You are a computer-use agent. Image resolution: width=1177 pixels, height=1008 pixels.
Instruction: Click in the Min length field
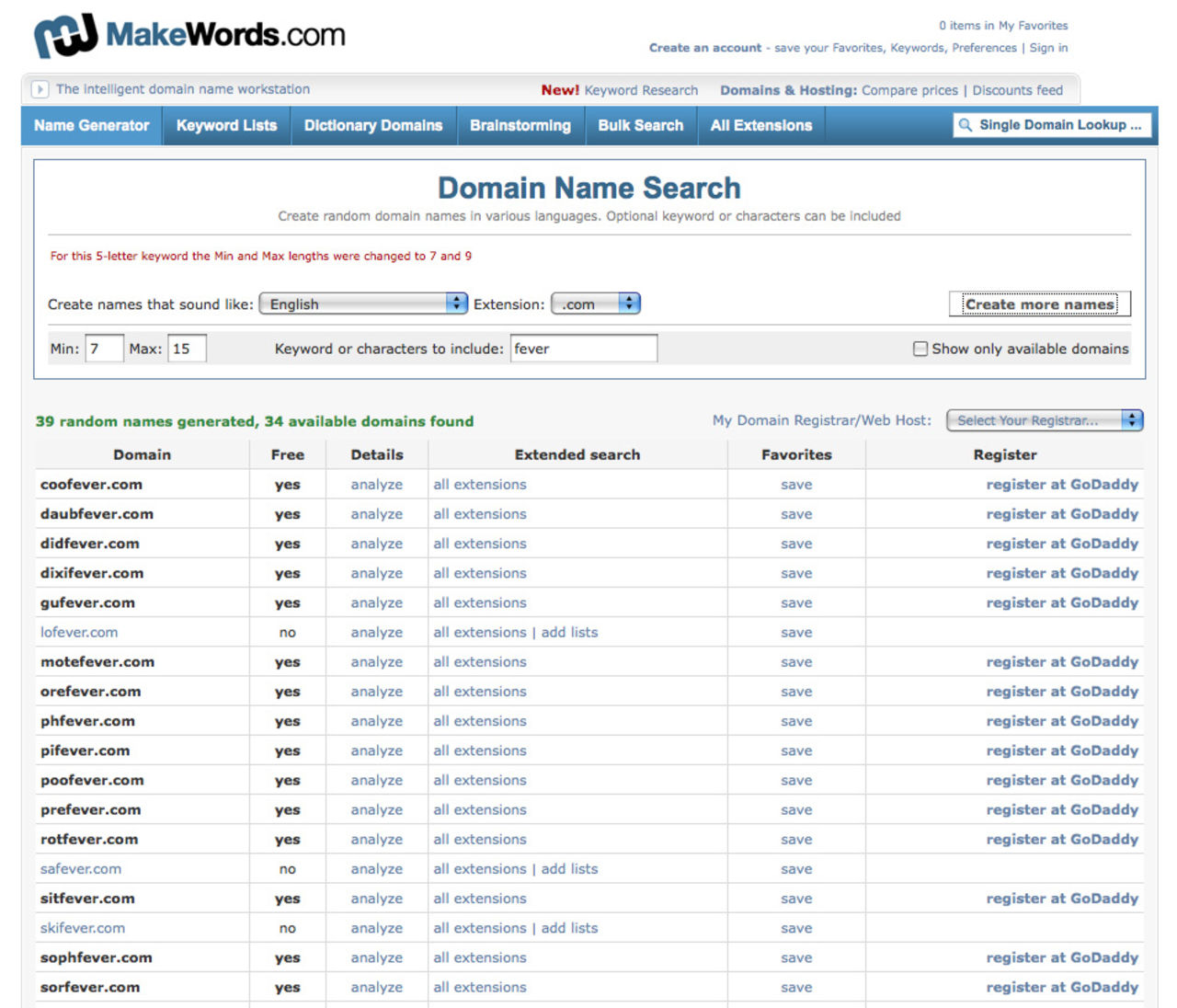pyautogui.click(x=103, y=349)
